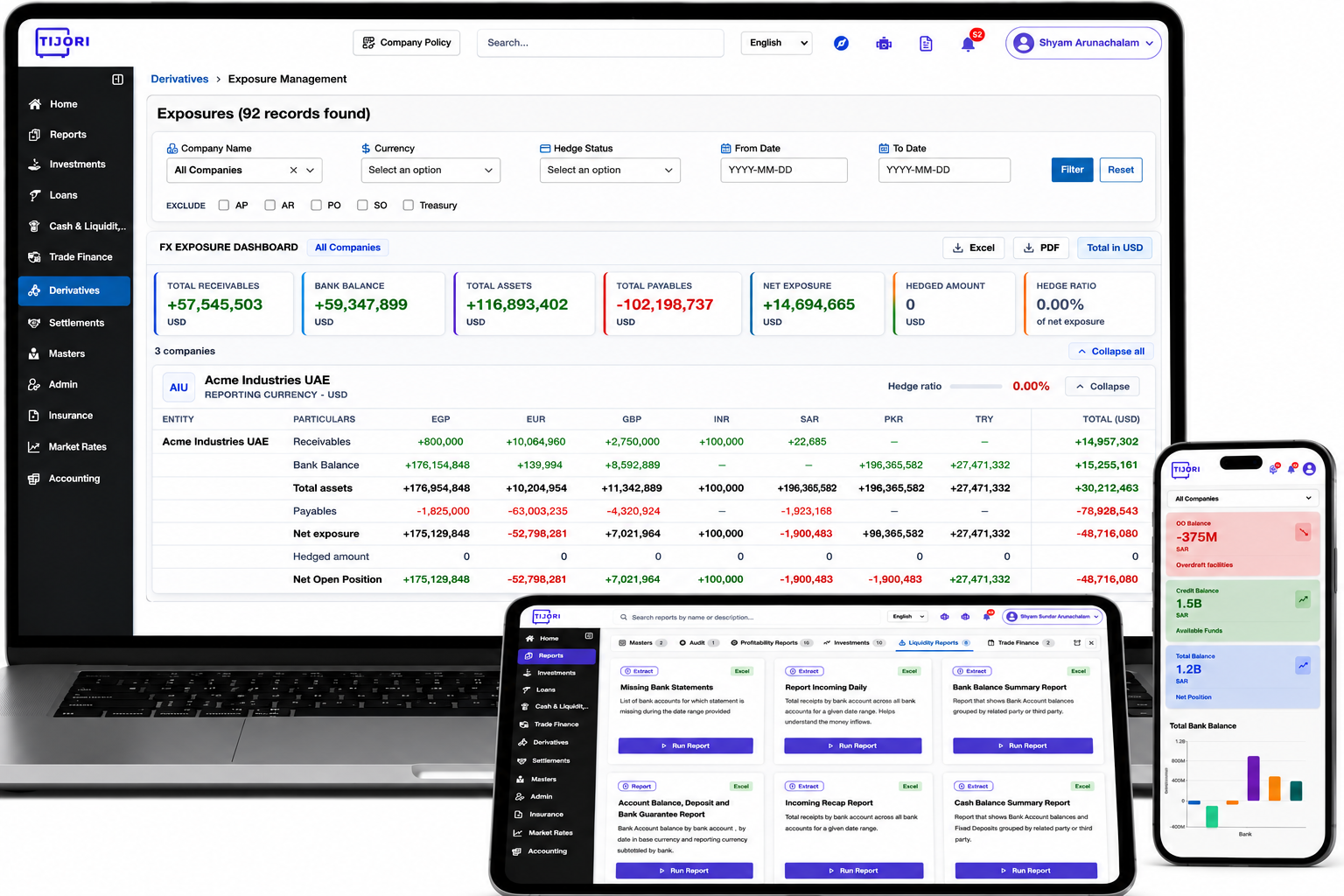
Task: Click Collapse all companies
Action: click(x=1110, y=351)
